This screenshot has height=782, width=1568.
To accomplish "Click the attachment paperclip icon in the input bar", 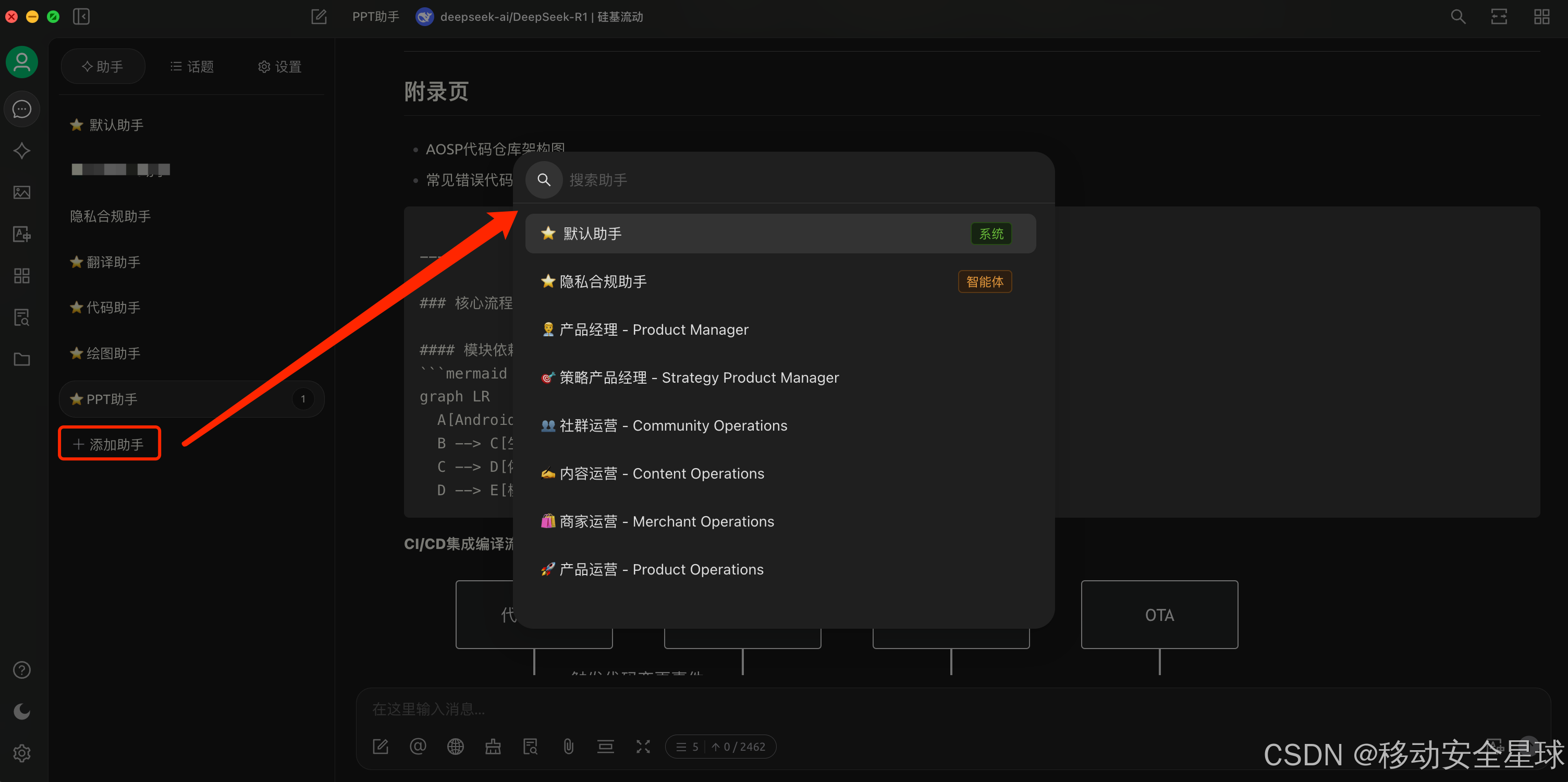I will (568, 746).
